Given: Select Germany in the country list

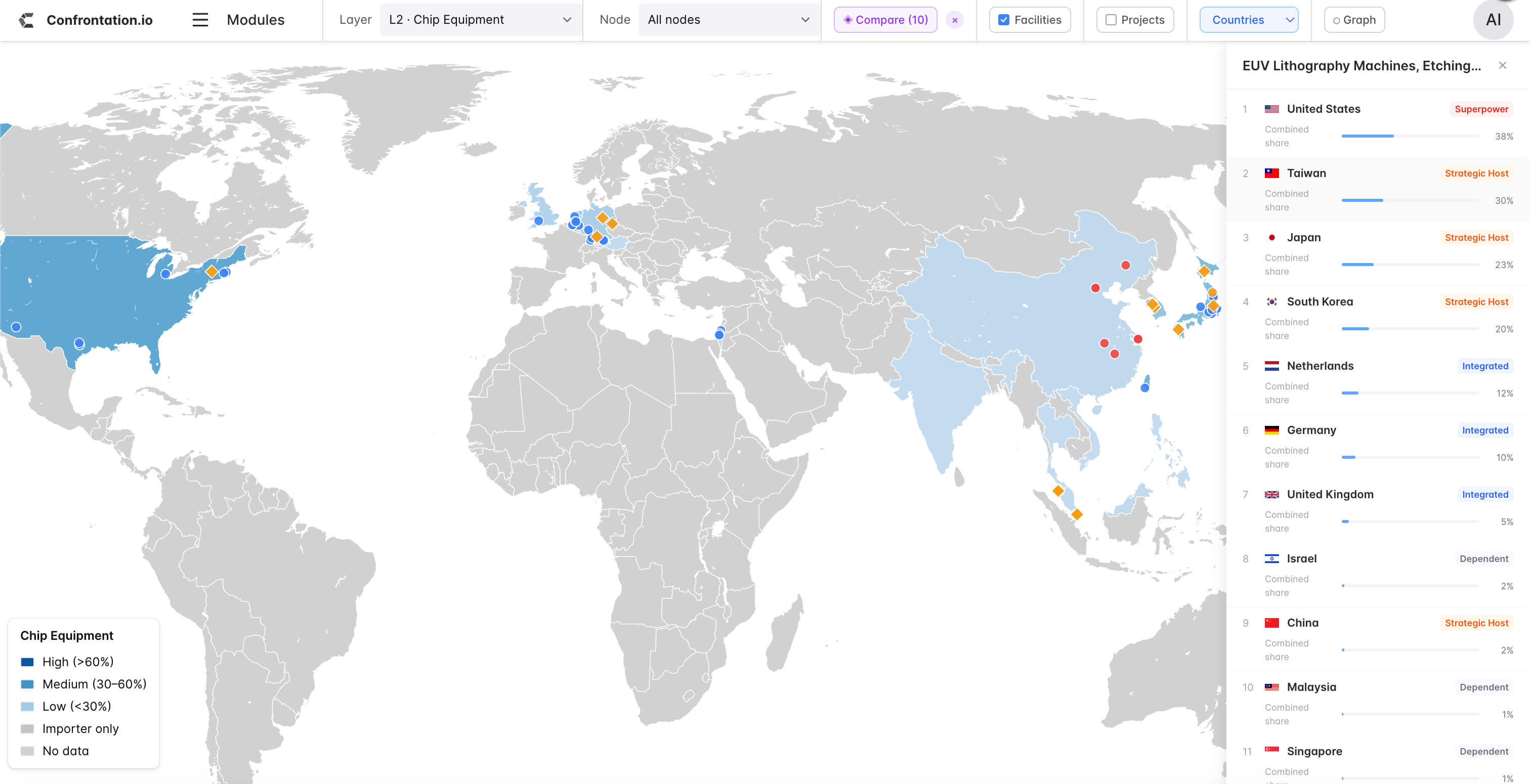Looking at the screenshot, I should (x=1378, y=446).
